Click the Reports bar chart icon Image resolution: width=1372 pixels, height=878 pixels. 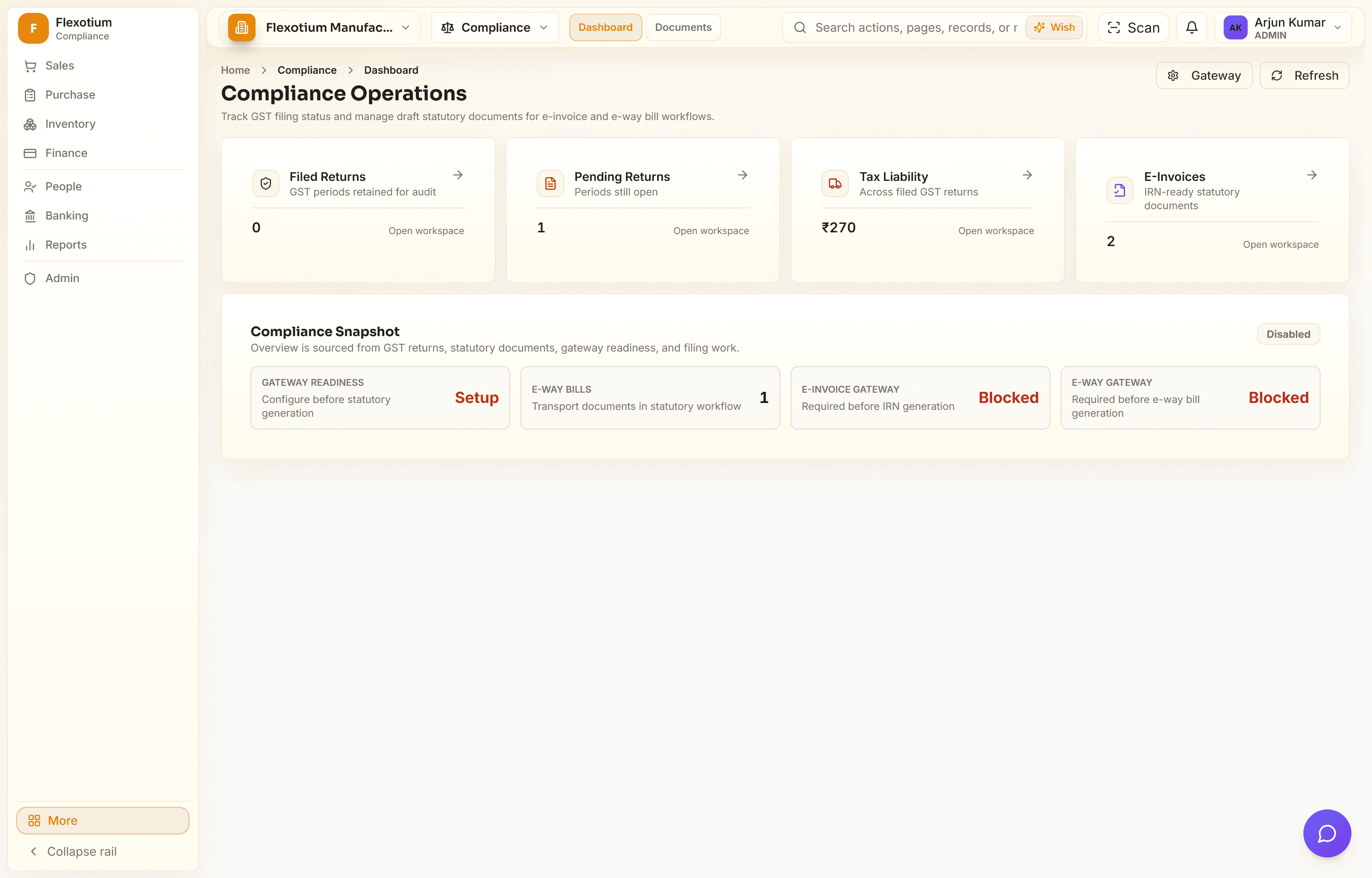point(30,245)
